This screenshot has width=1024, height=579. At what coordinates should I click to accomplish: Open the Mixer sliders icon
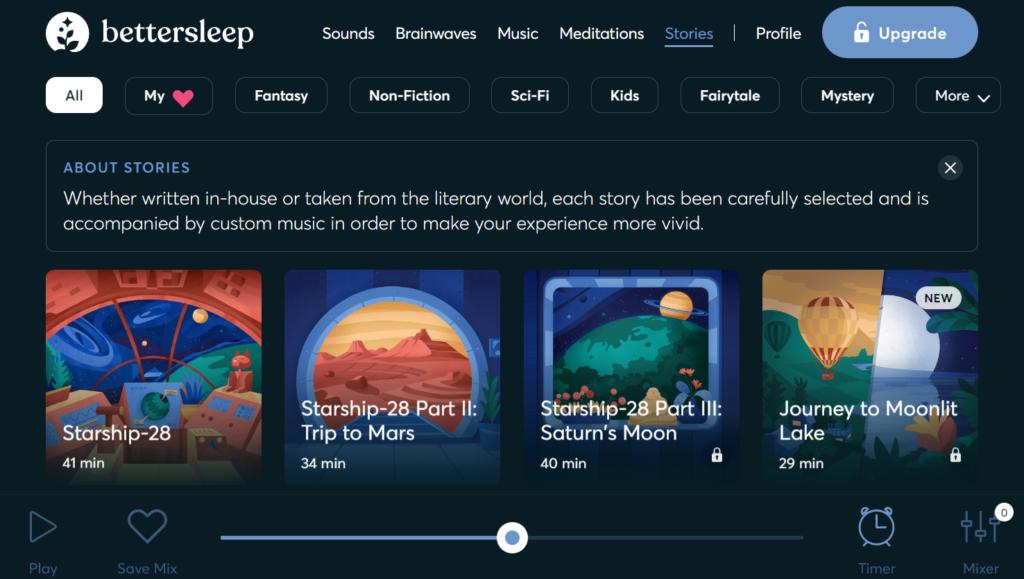(x=980, y=527)
